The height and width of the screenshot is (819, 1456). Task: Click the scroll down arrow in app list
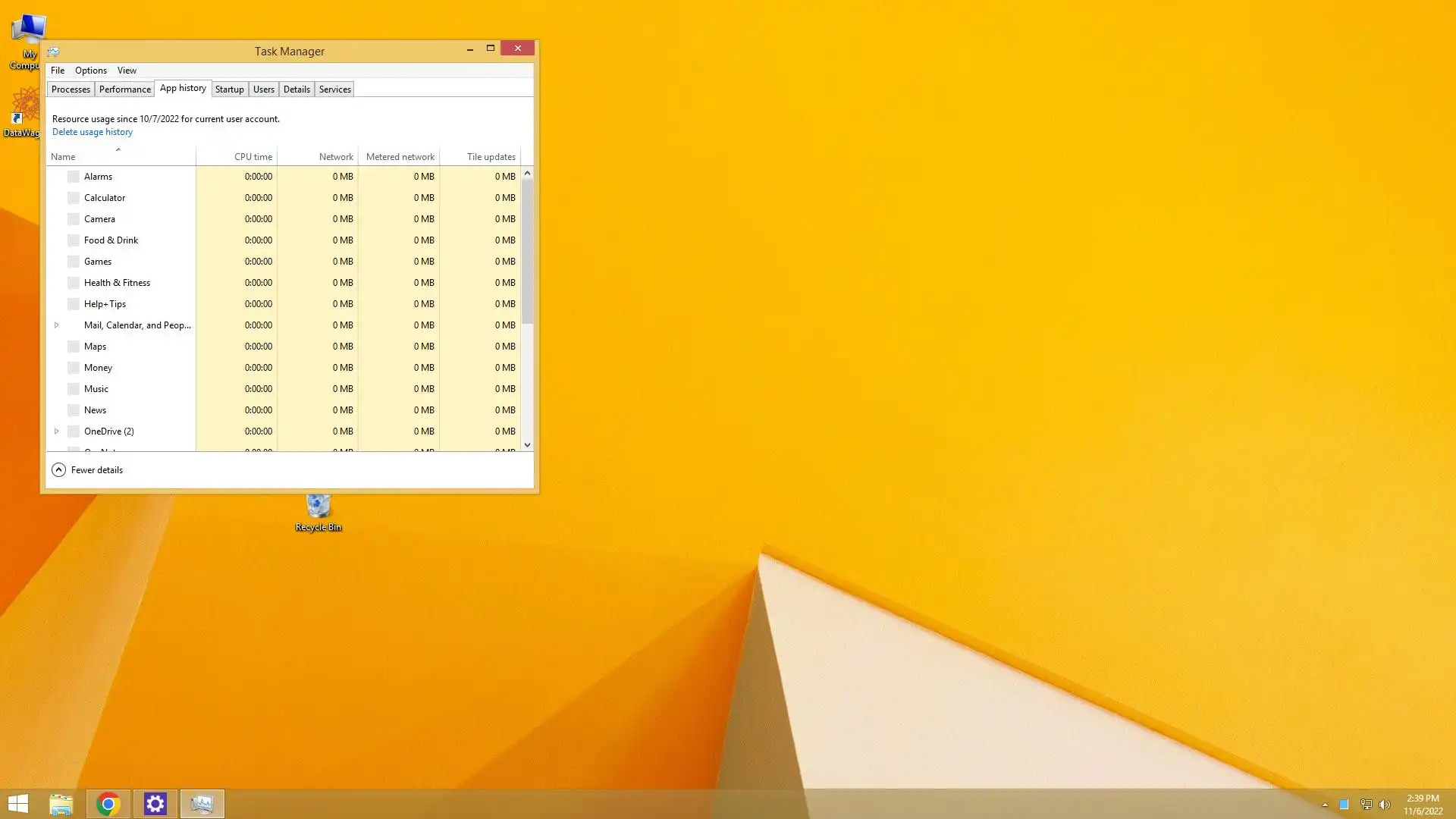(x=527, y=445)
